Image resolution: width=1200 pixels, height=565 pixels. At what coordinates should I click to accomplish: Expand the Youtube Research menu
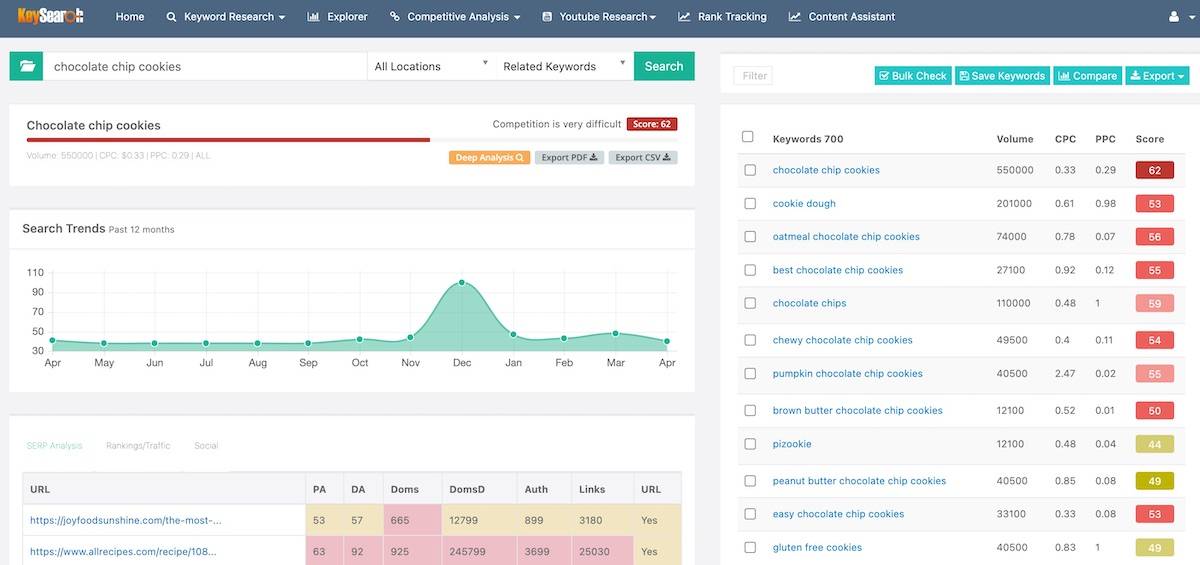[599, 17]
